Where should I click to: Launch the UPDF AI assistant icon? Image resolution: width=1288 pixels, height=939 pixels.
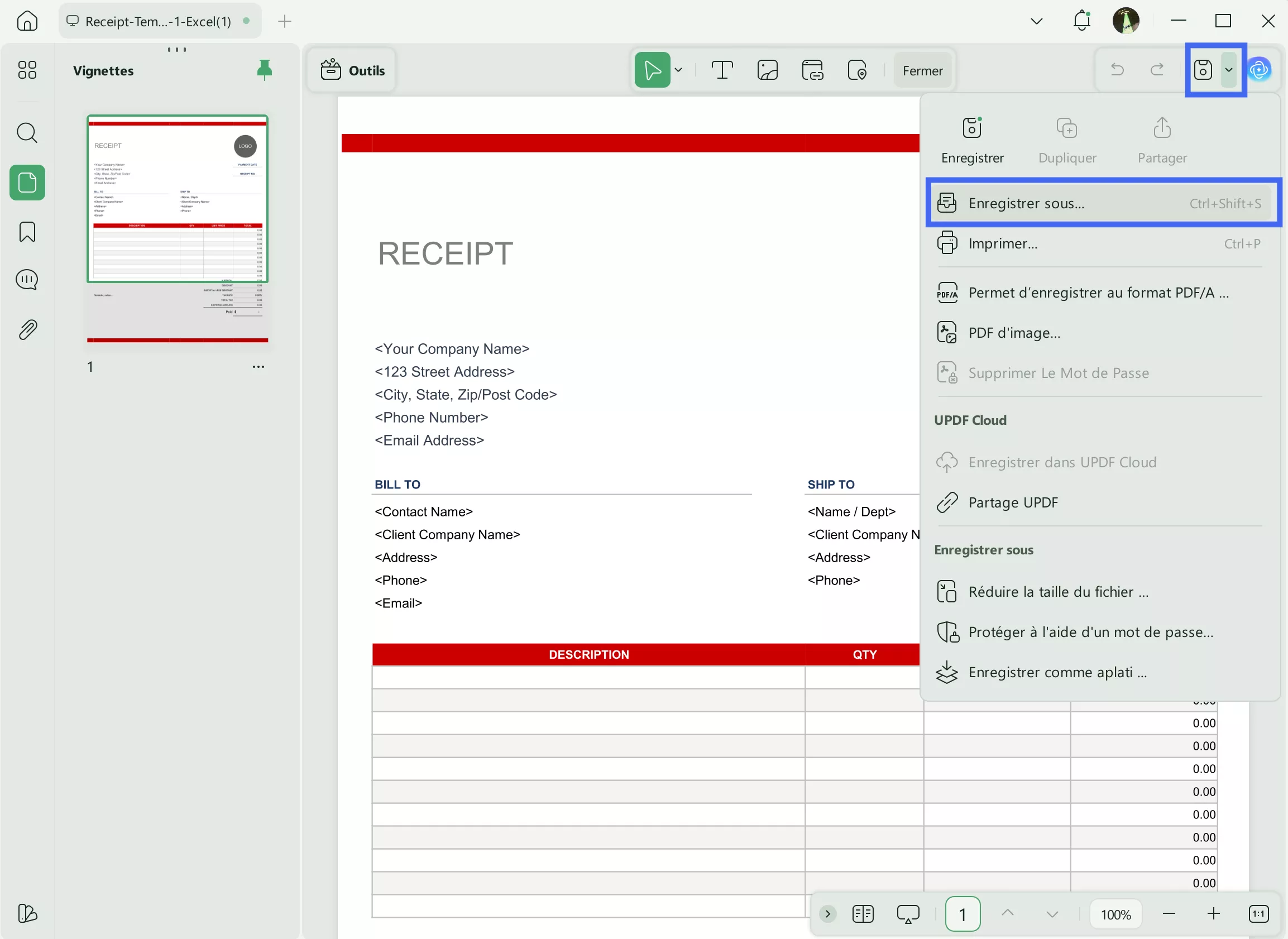point(1260,70)
